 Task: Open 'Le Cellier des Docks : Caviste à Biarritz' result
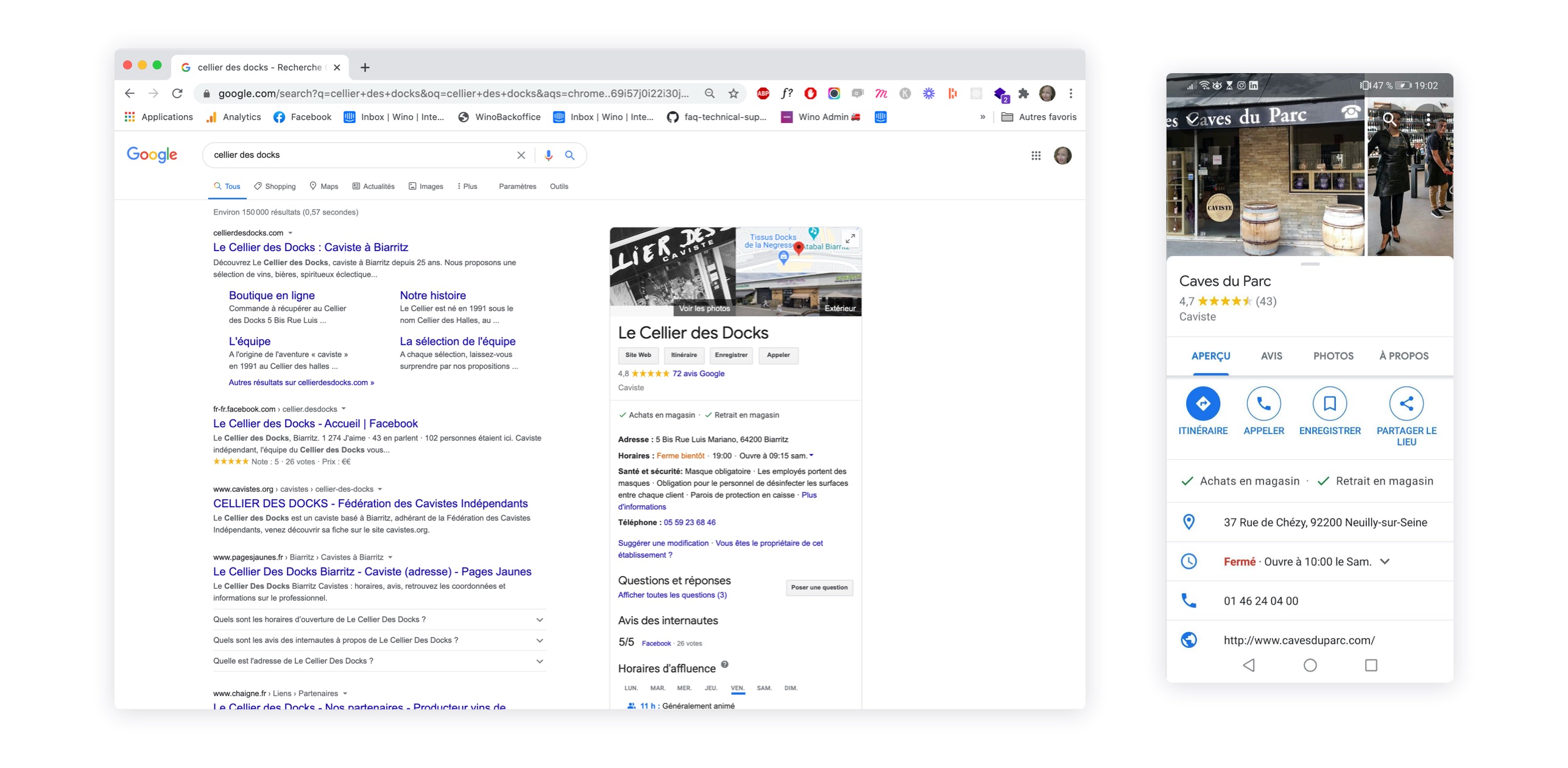[x=311, y=247]
